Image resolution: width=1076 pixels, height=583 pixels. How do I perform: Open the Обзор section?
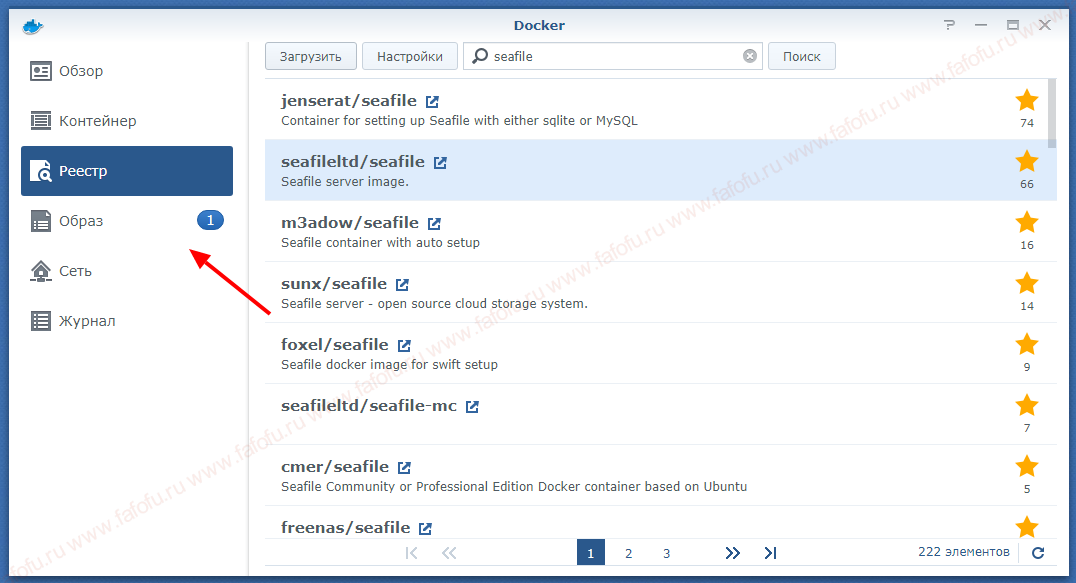(x=127, y=71)
